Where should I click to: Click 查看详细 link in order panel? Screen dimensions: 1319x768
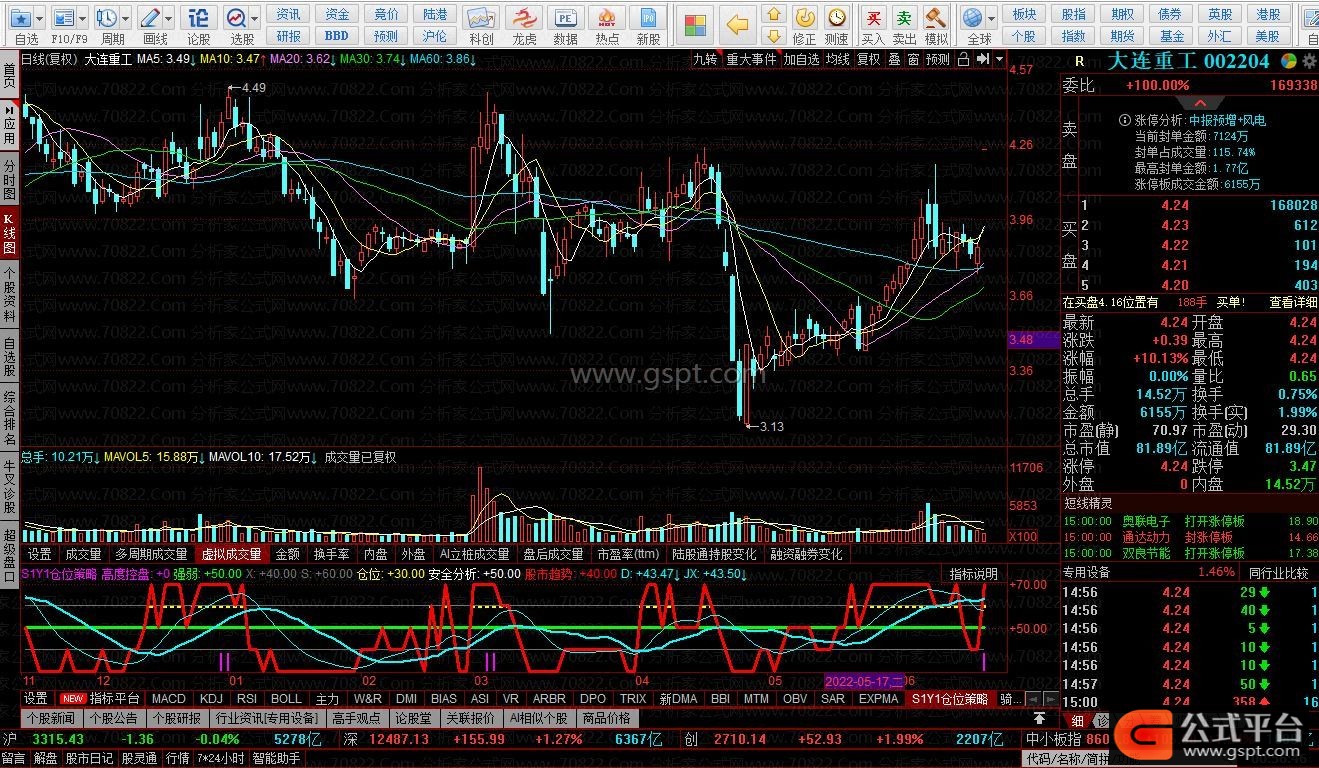click(1293, 302)
